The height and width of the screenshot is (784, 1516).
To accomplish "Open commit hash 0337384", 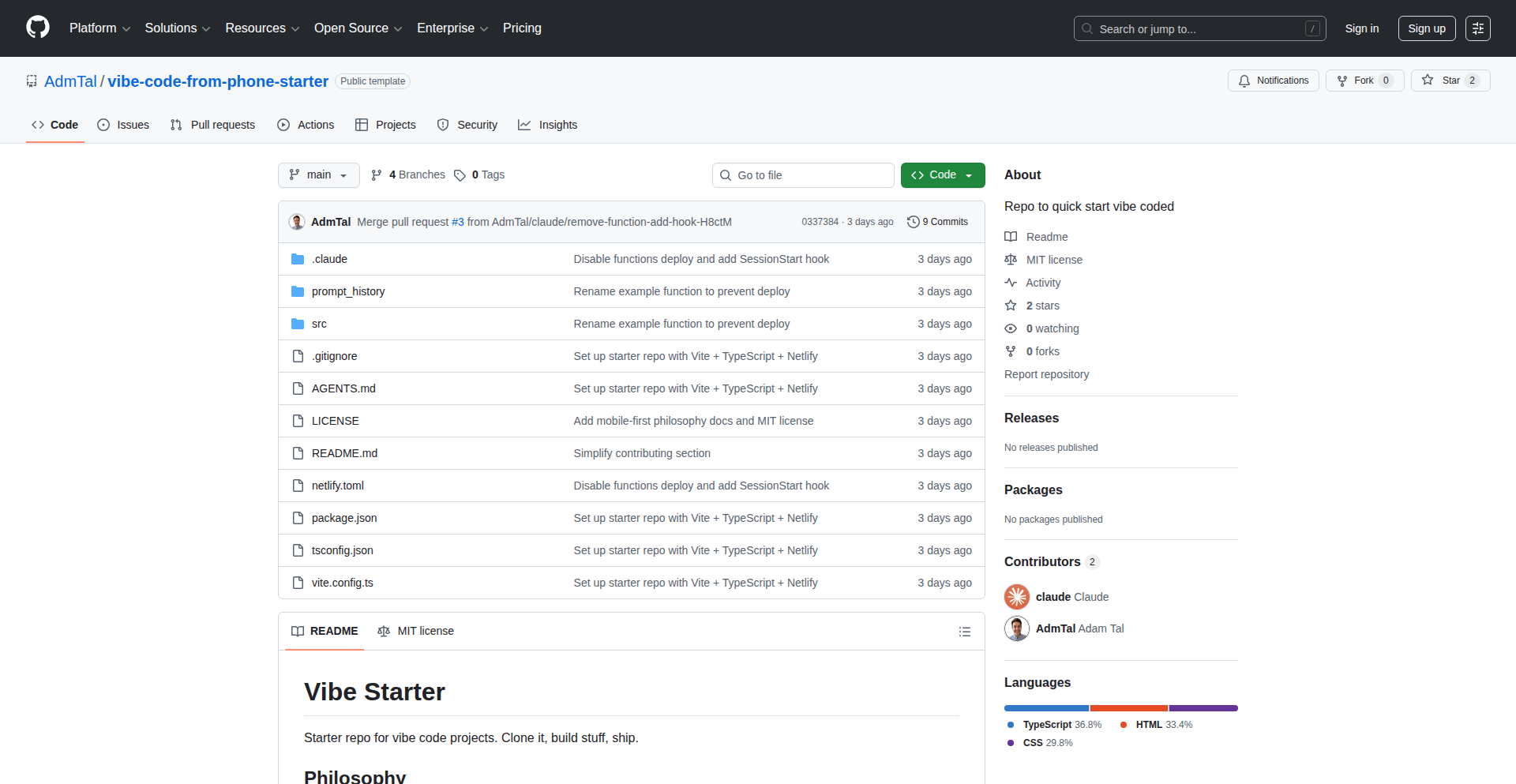I will point(820,222).
